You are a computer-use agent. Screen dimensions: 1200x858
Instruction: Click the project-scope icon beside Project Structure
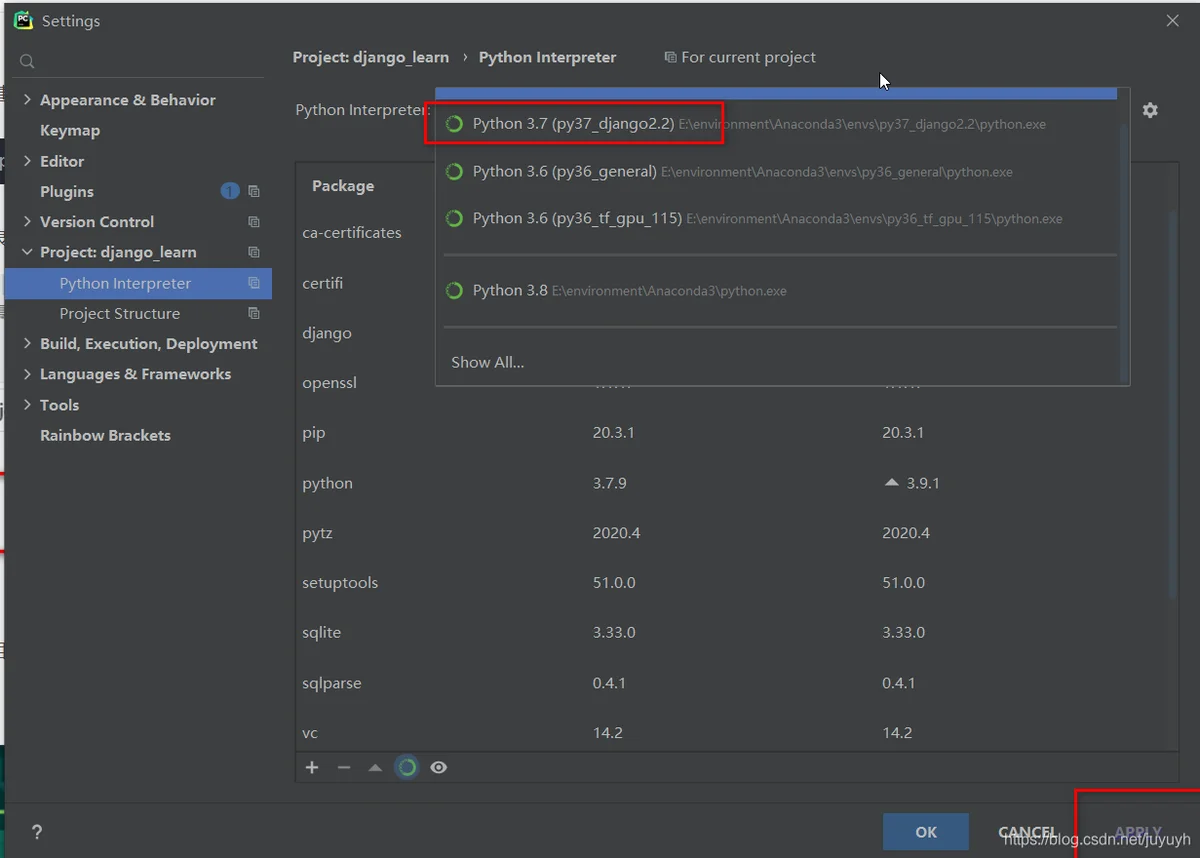[x=254, y=313]
